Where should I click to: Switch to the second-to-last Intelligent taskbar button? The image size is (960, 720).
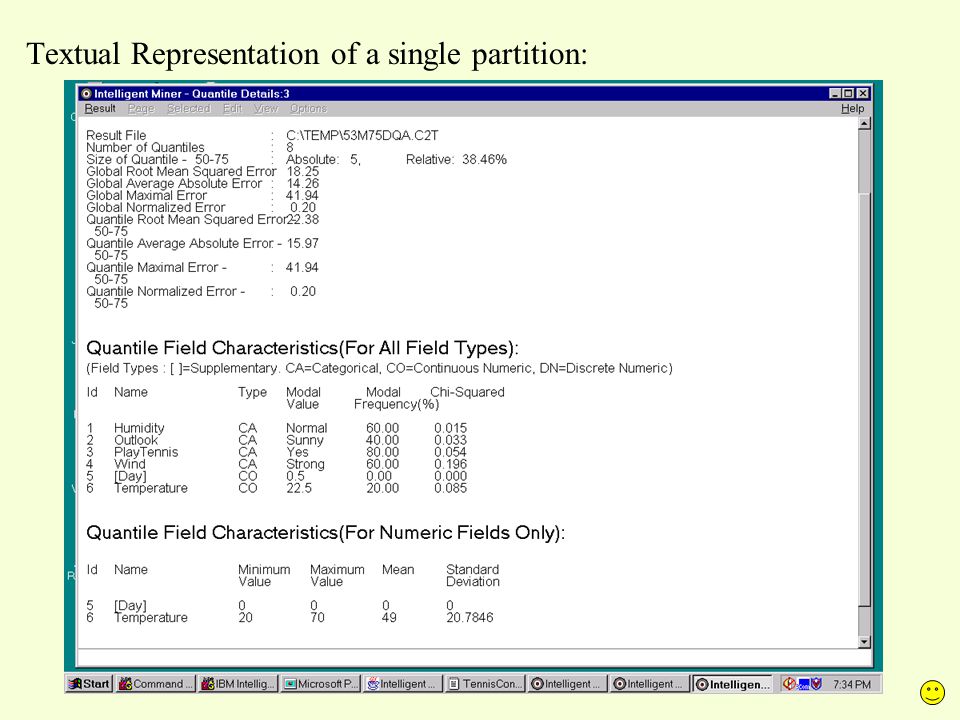(650, 684)
